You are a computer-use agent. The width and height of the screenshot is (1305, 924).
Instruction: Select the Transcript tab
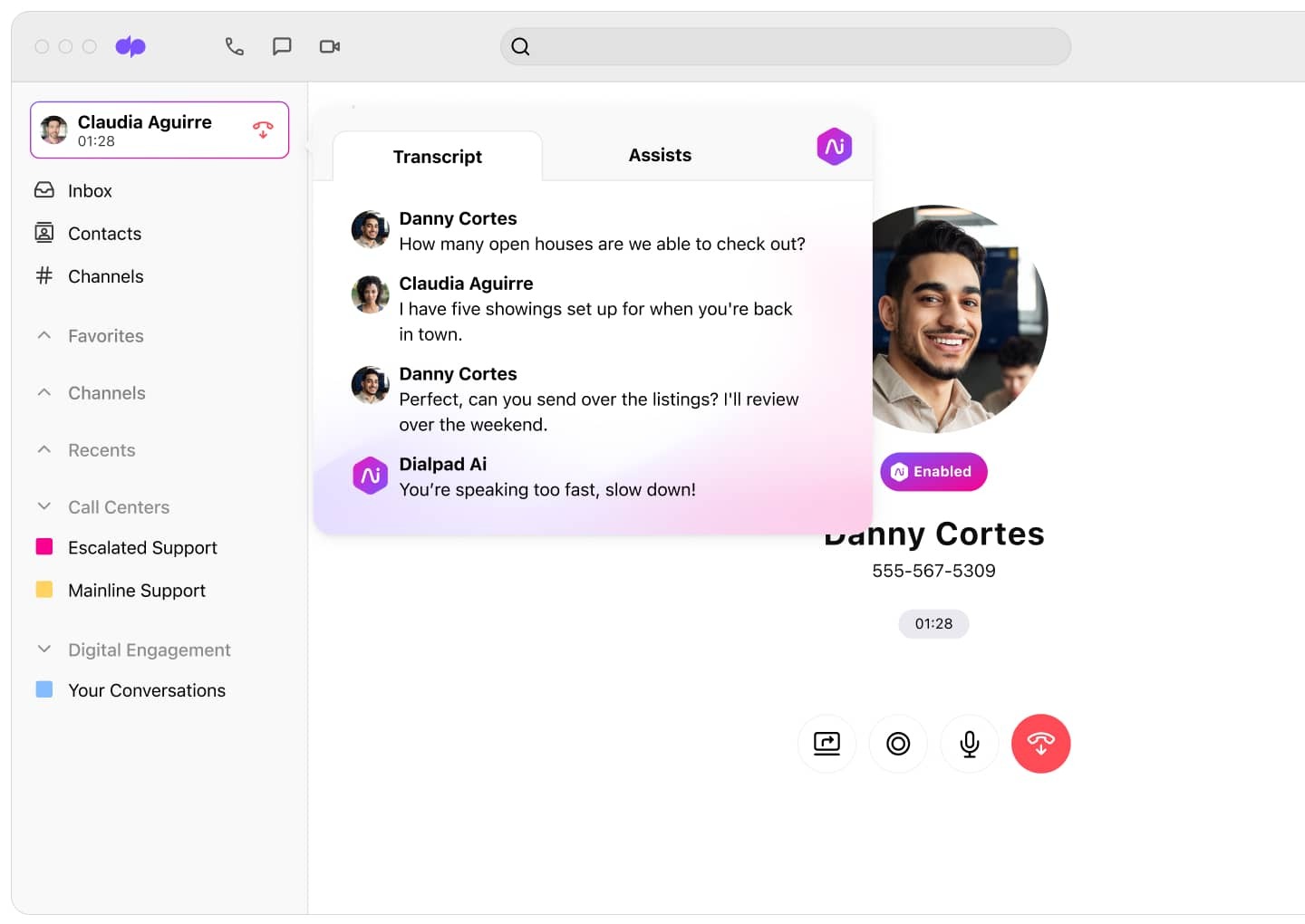(x=437, y=156)
